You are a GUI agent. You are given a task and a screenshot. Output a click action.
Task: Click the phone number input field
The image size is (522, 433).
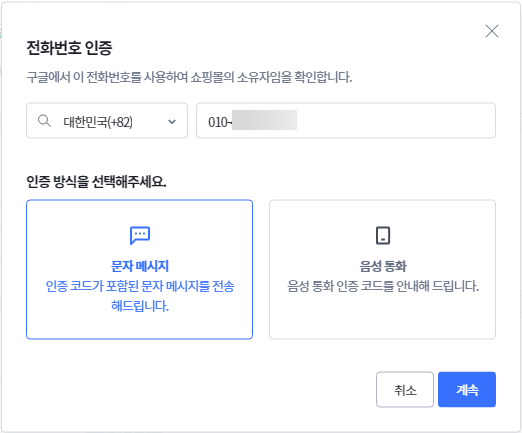pyautogui.click(x=346, y=121)
